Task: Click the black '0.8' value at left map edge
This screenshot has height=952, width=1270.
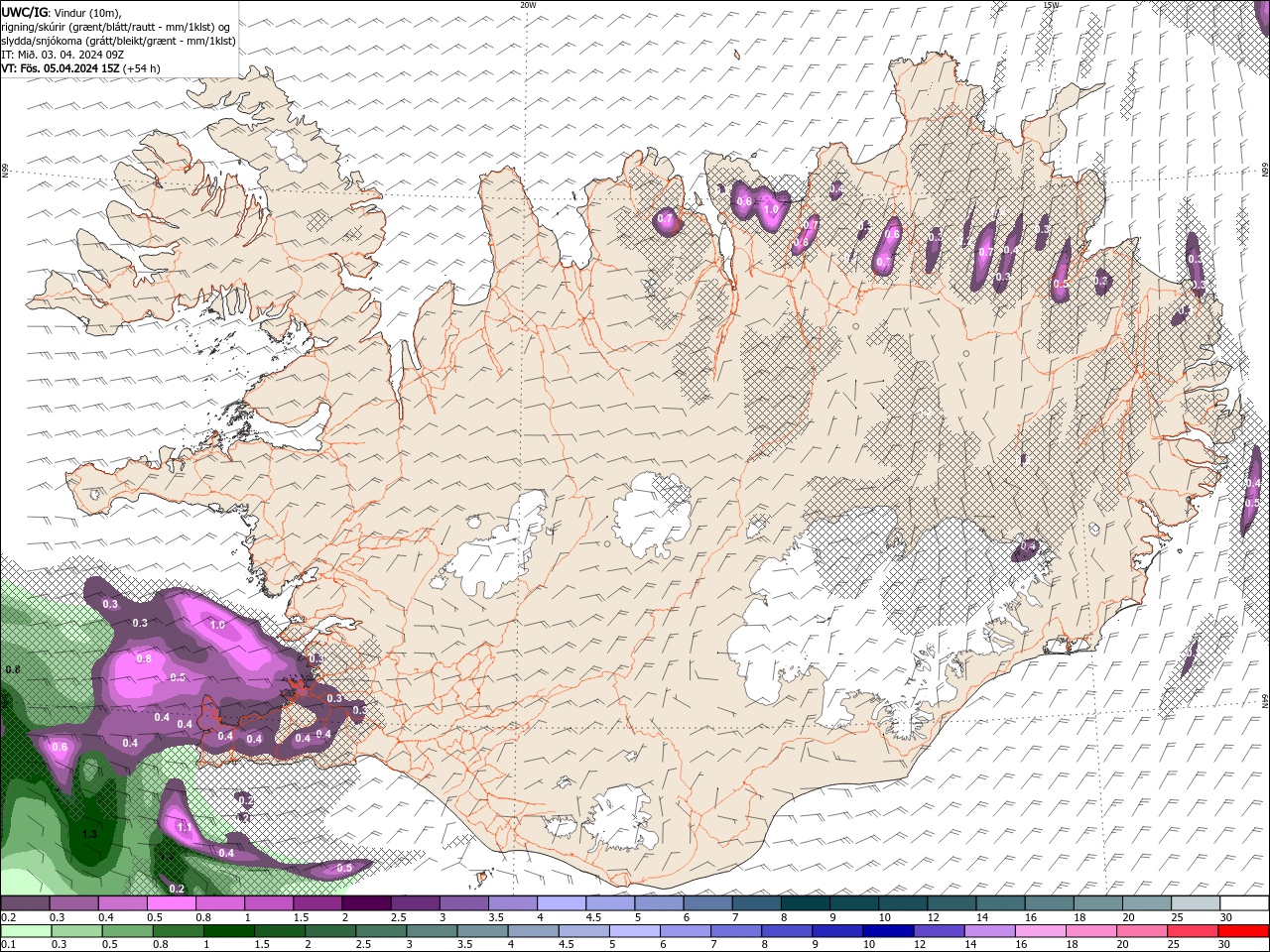Action: tap(12, 670)
